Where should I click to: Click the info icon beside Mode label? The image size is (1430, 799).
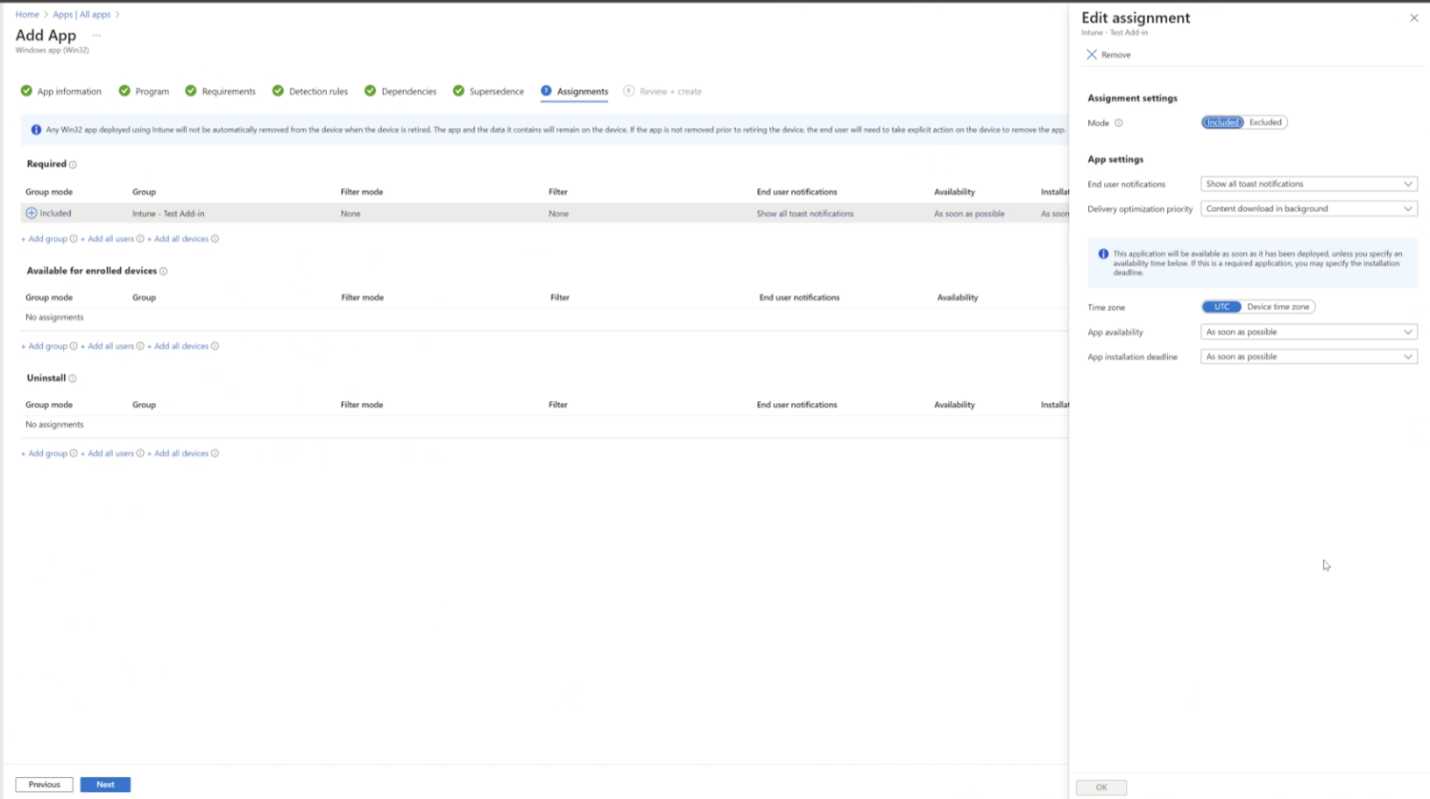[x=1118, y=123]
